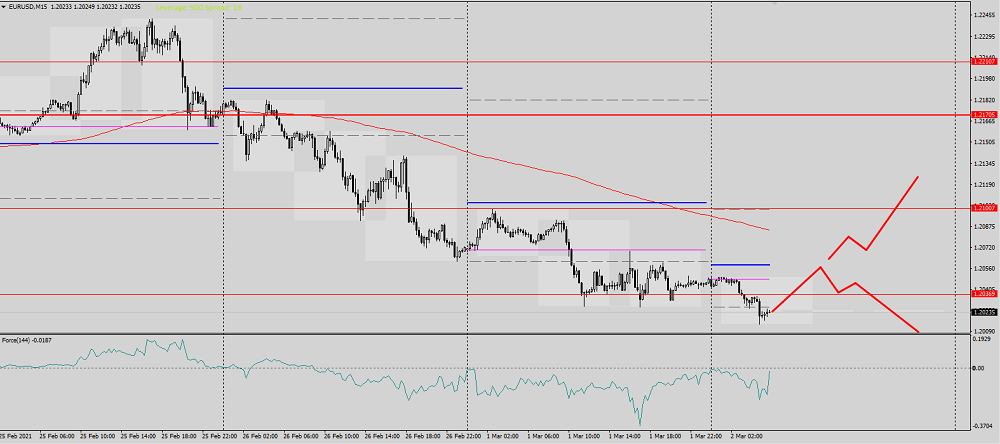
Task: Click the 2 Mar 02:00 time label
Action: (x=748, y=437)
